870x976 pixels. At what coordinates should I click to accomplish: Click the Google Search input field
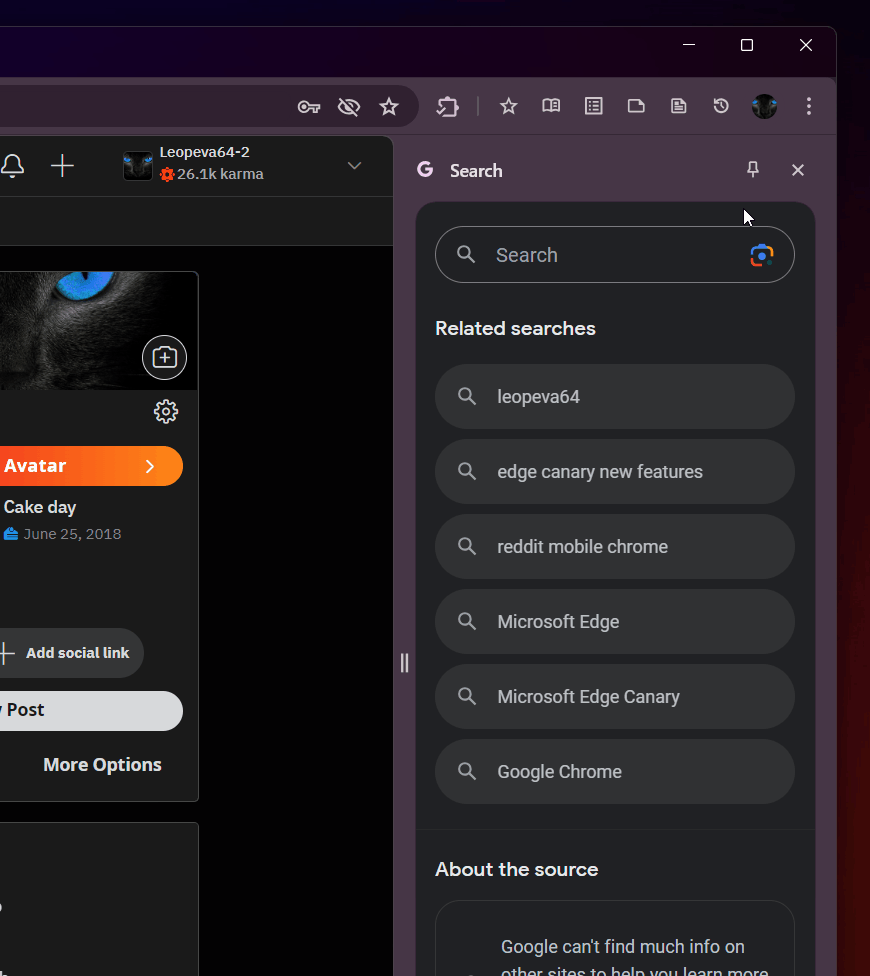(600, 255)
